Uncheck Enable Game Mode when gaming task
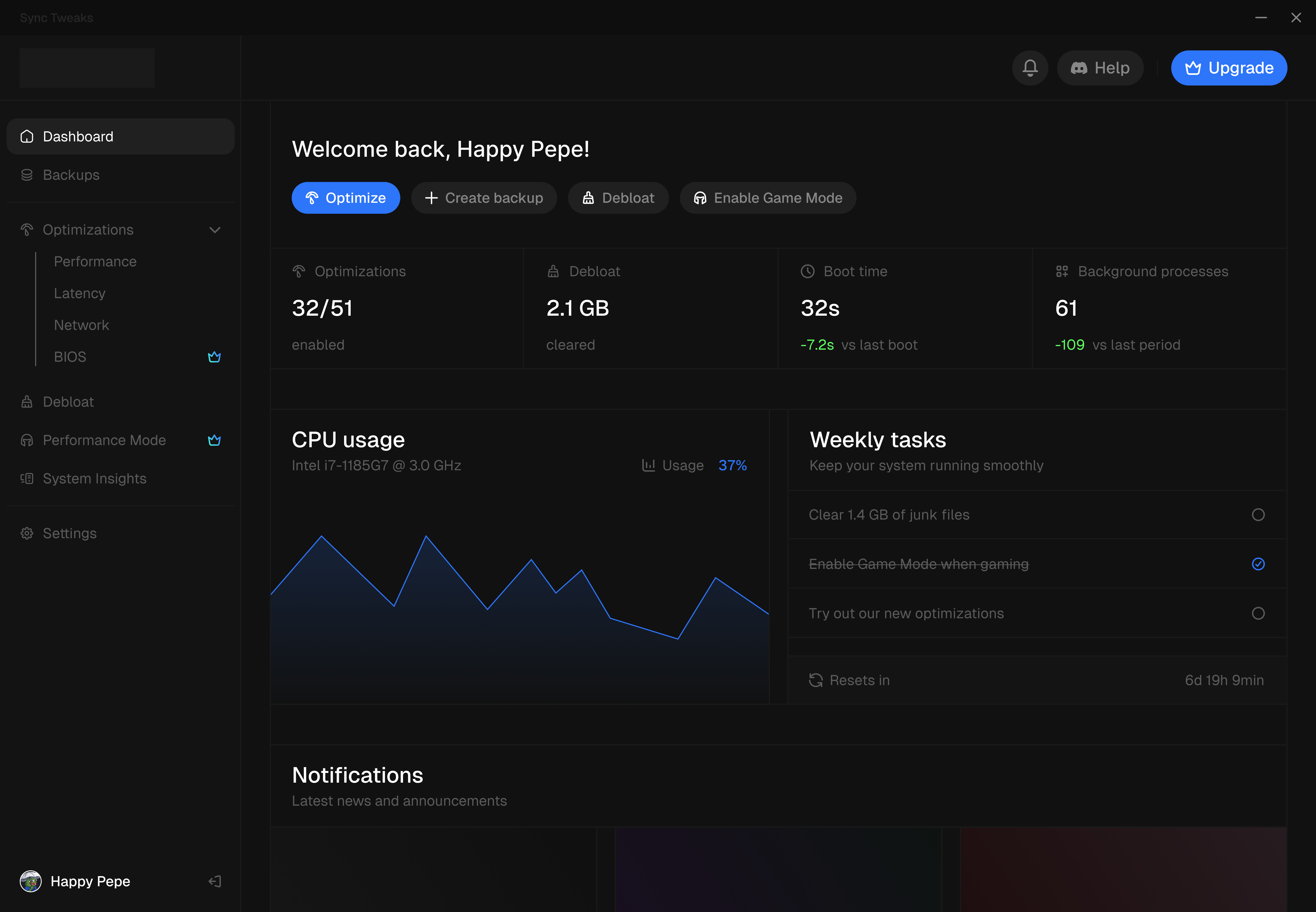Screen dimensions: 1316x912 pyautogui.click(x=1258, y=564)
